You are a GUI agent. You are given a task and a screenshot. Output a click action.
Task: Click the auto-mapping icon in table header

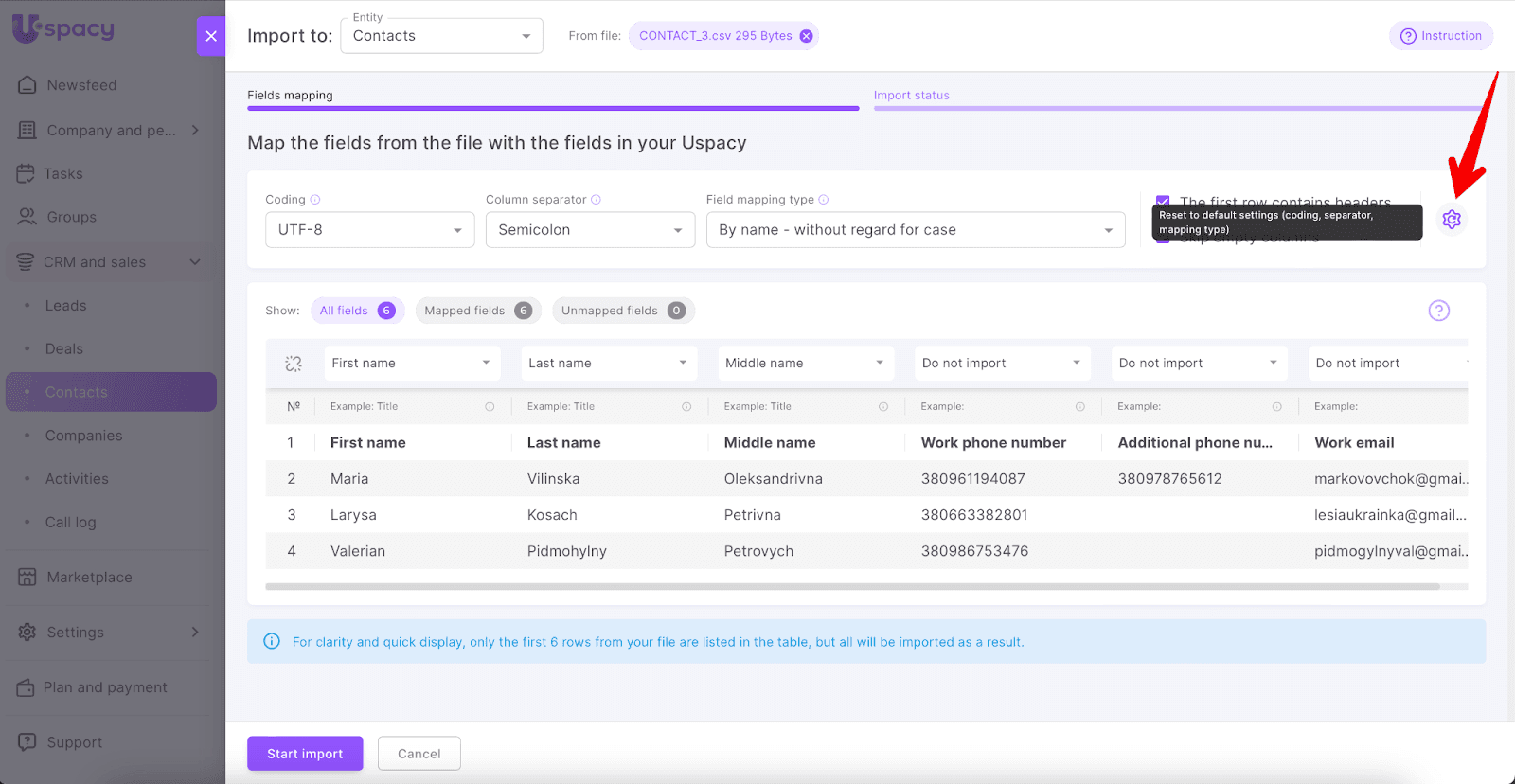pos(294,364)
